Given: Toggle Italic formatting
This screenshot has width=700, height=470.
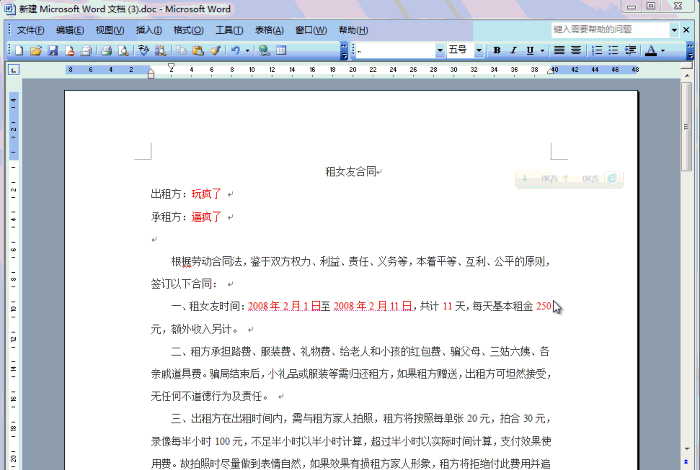Looking at the screenshot, I should (x=513, y=50).
